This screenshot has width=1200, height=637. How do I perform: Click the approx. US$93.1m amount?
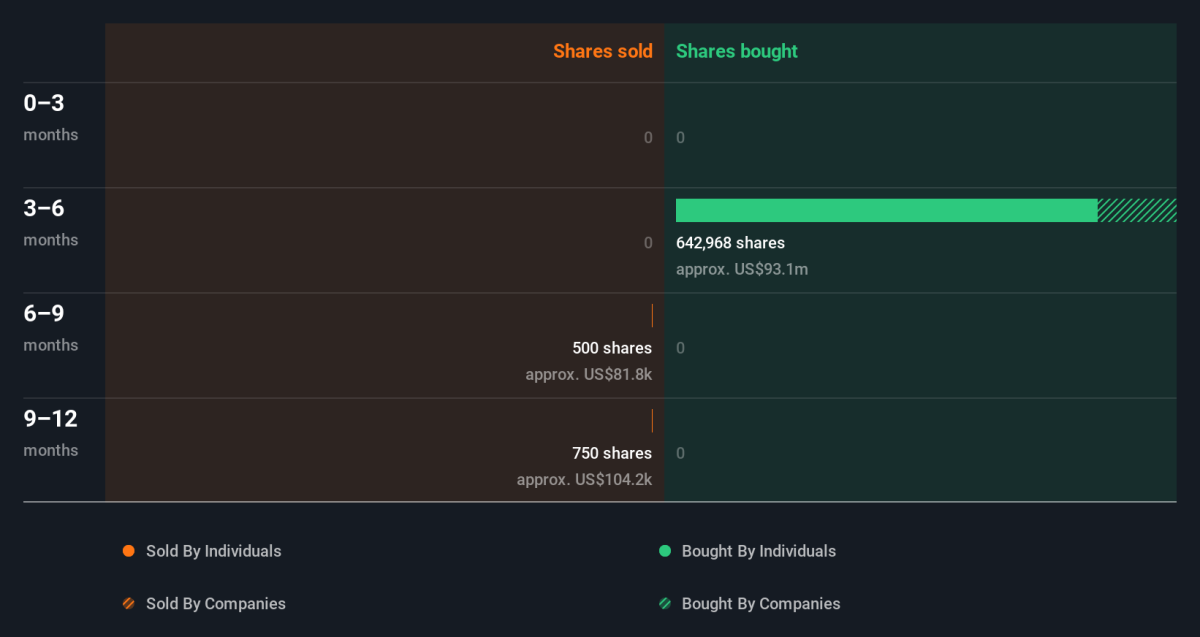pyautogui.click(x=742, y=269)
